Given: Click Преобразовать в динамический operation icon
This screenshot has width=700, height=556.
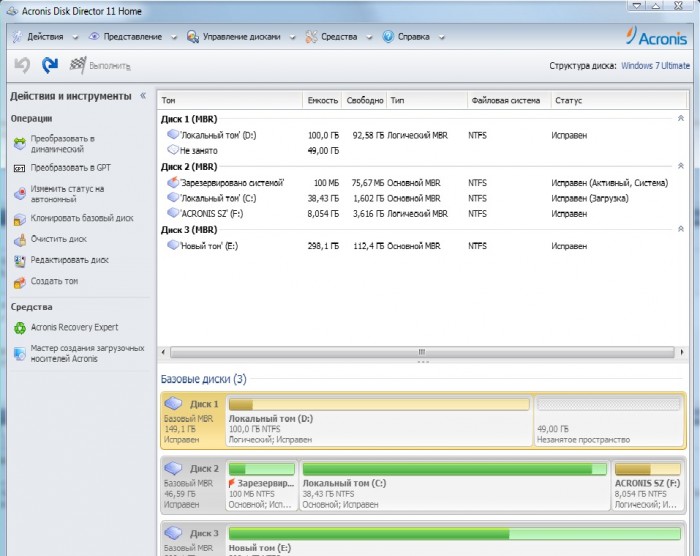Looking at the screenshot, I should [x=20, y=143].
